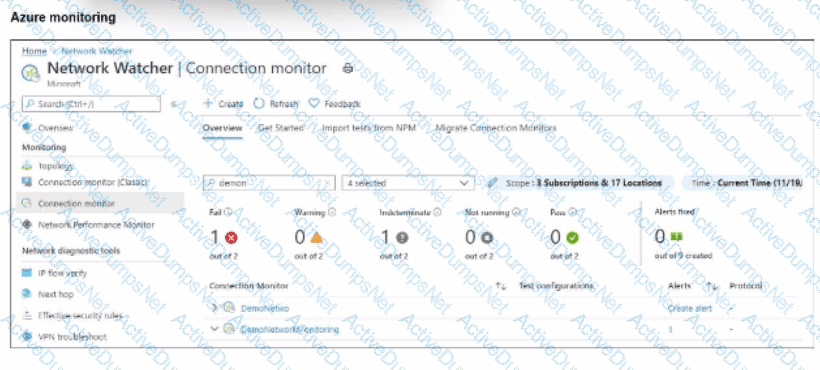Click the Pass info icon
This screenshot has height=370, width=820.
(x=572, y=212)
